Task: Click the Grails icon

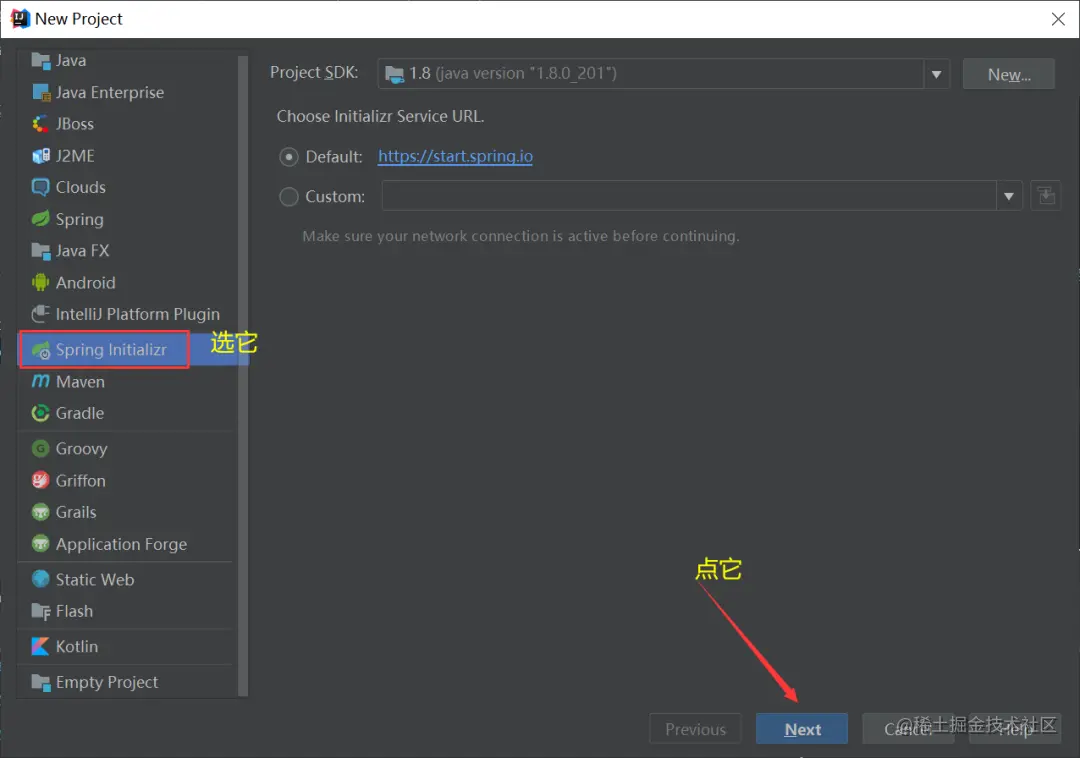Action: (x=41, y=512)
